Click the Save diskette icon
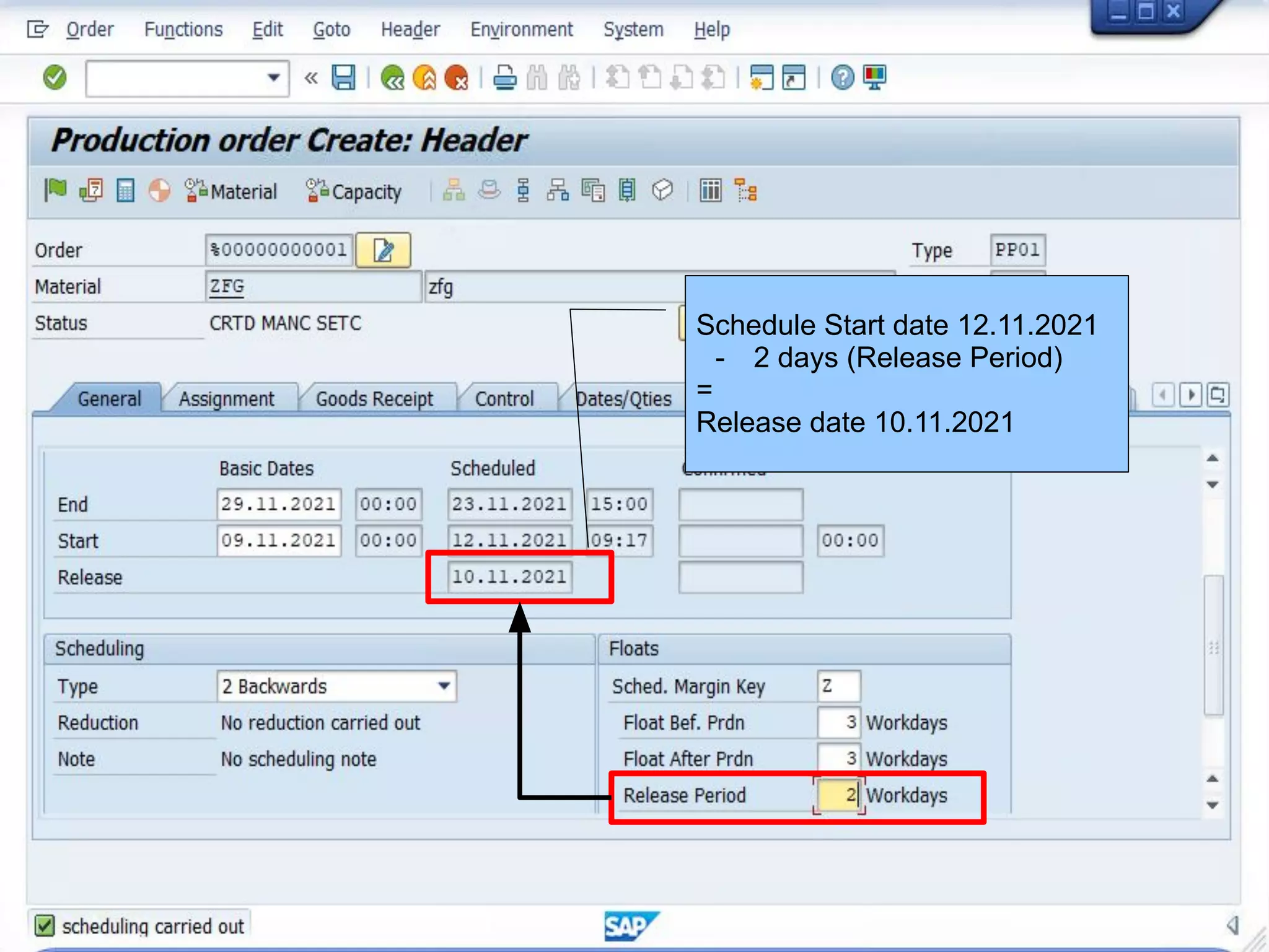Viewport: 1269px width, 952px height. (x=343, y=78)
